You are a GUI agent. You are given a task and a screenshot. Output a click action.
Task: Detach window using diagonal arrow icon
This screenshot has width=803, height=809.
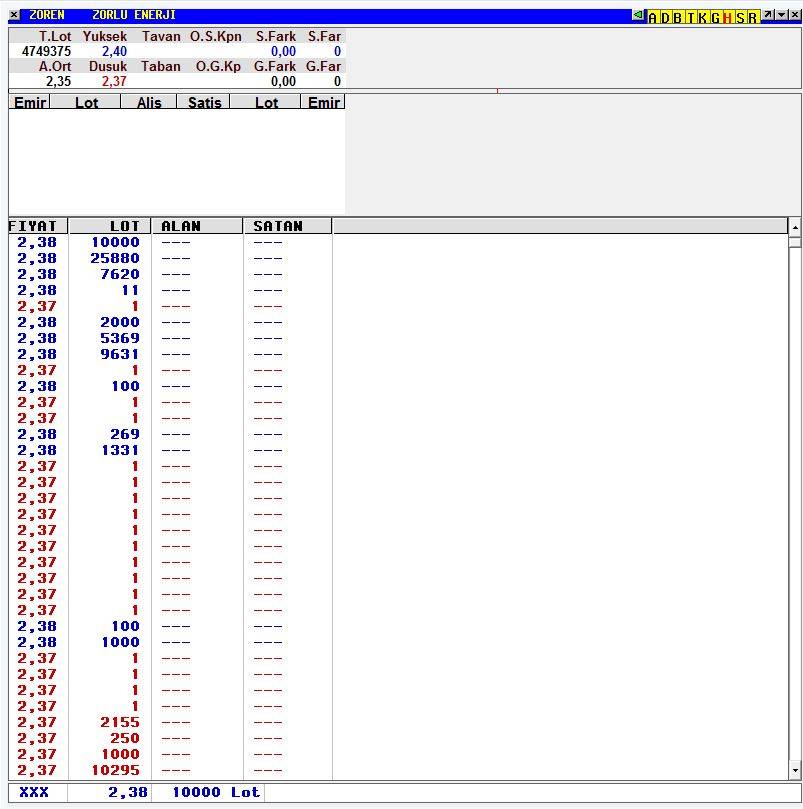(767, 16)
